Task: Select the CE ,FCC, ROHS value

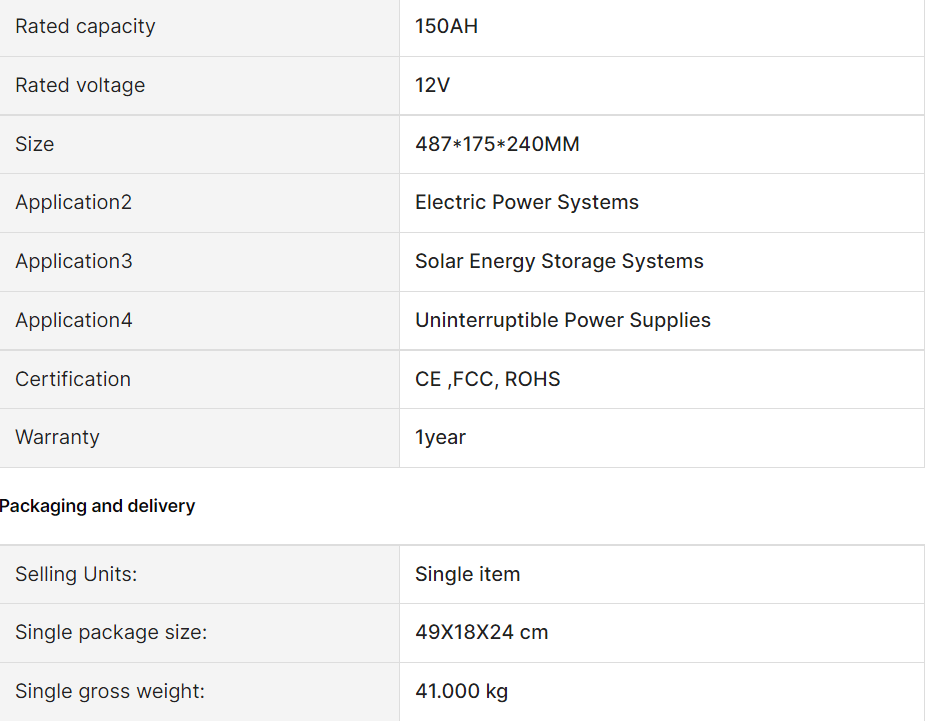Action: point(488,380)
